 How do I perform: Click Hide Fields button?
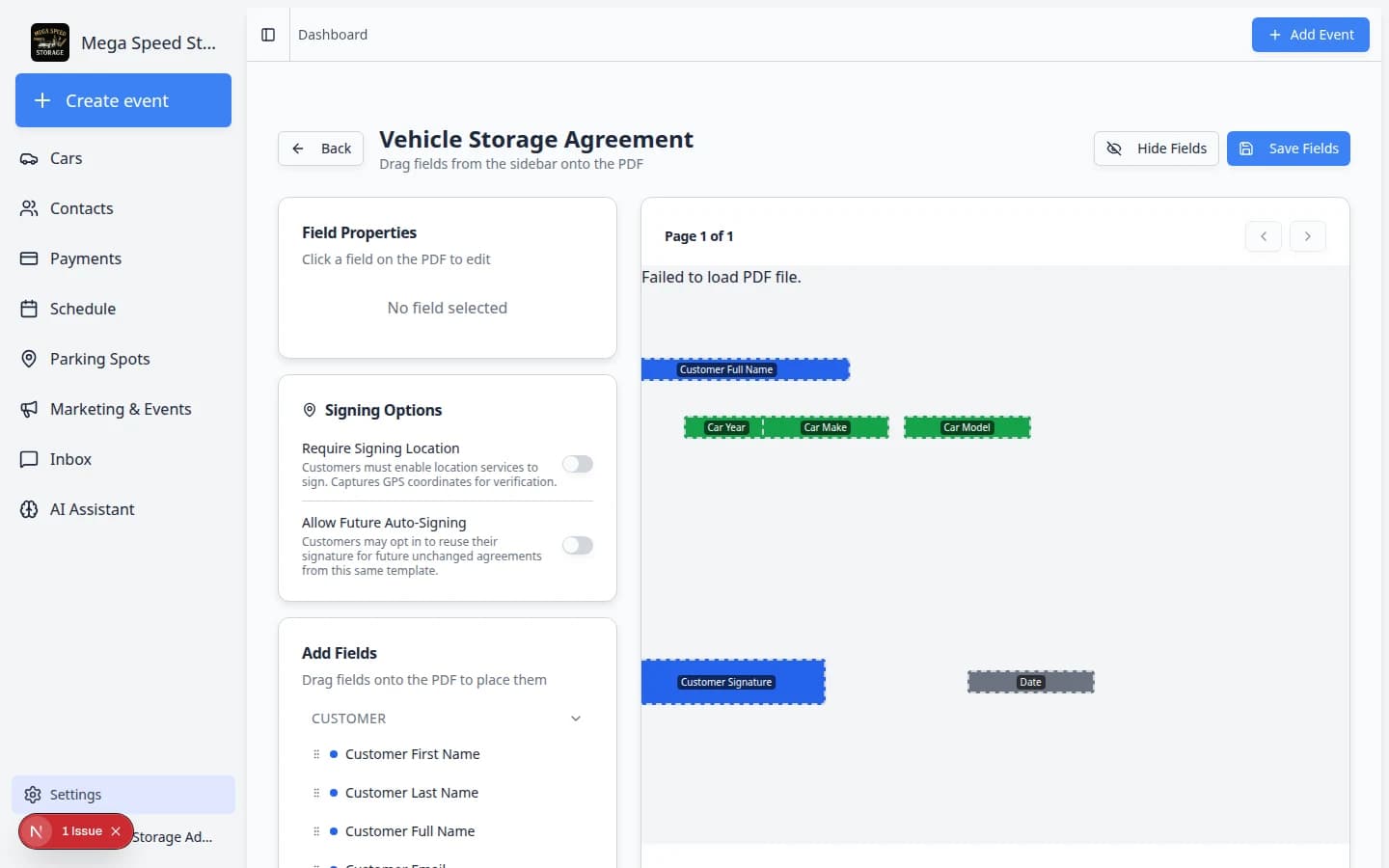point(1156,149)
